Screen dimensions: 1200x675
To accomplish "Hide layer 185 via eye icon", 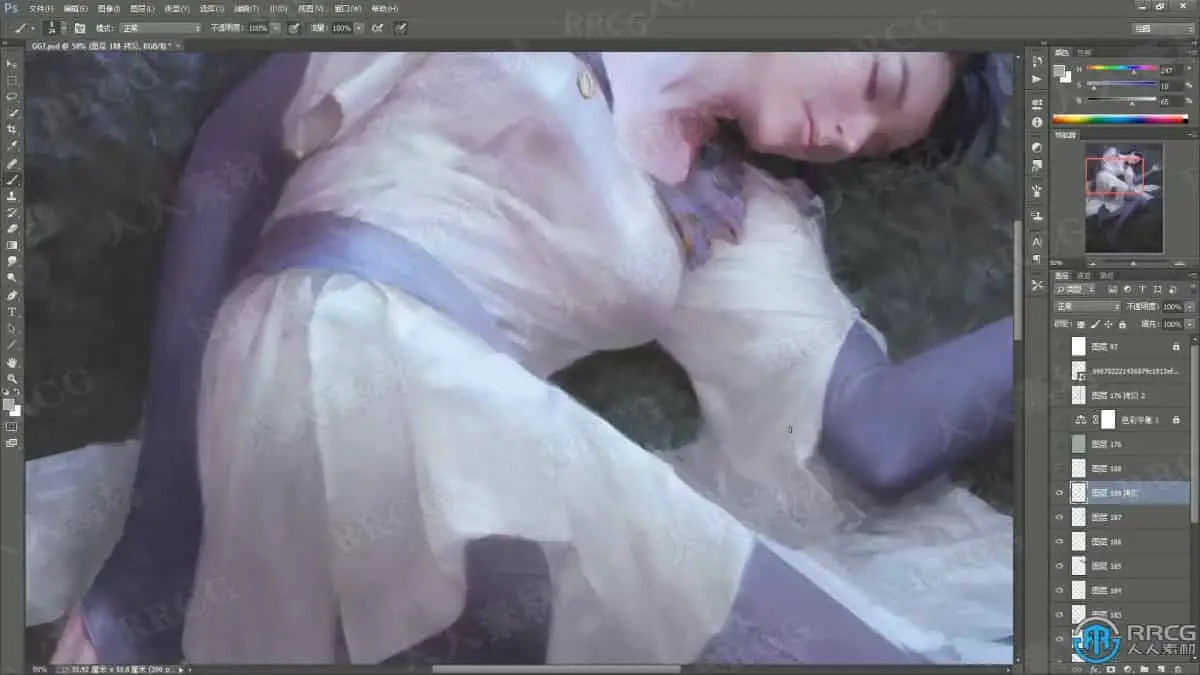I will coord(1060,566).
